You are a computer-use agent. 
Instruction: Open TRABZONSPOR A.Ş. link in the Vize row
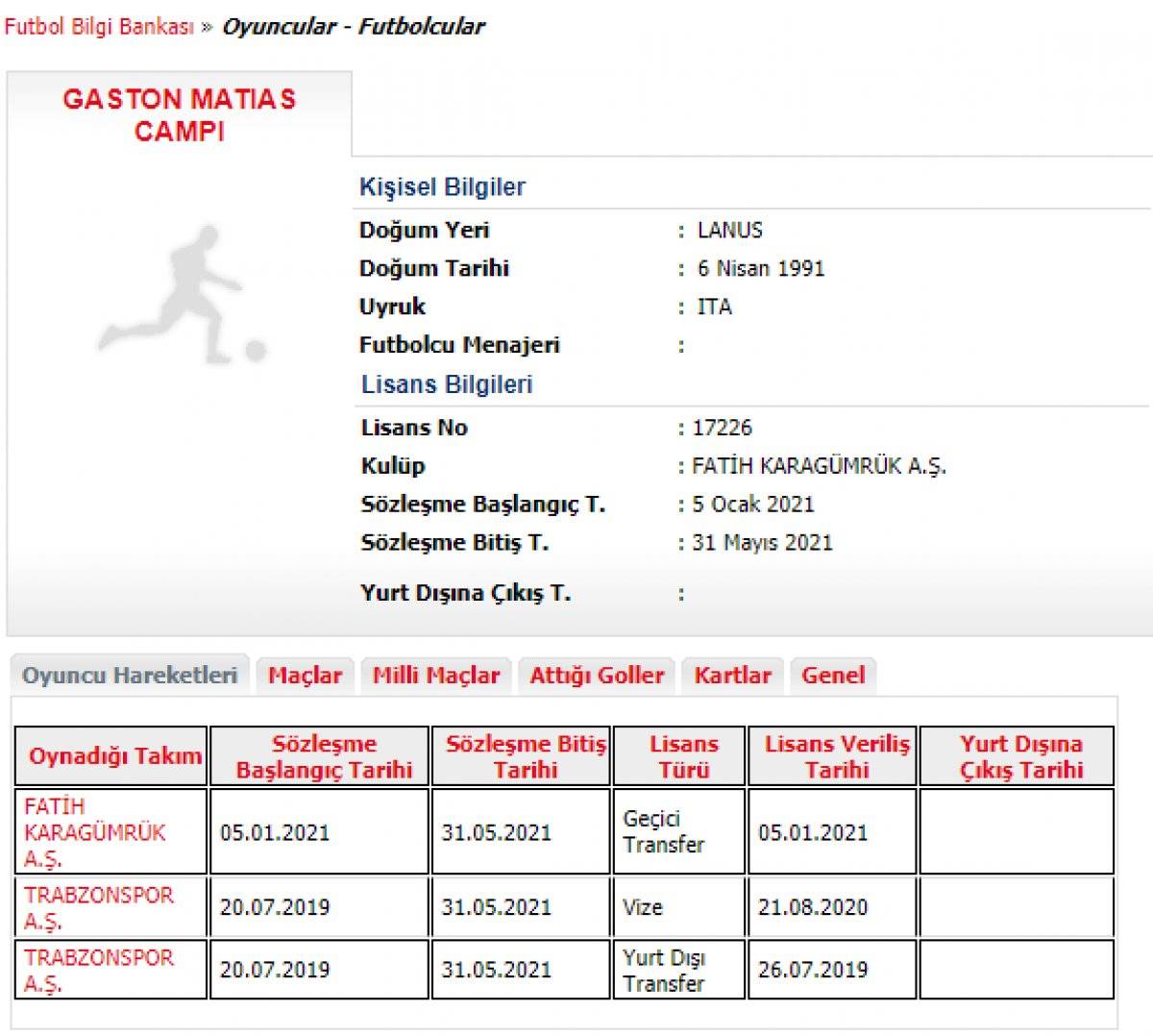click(98, 907)
